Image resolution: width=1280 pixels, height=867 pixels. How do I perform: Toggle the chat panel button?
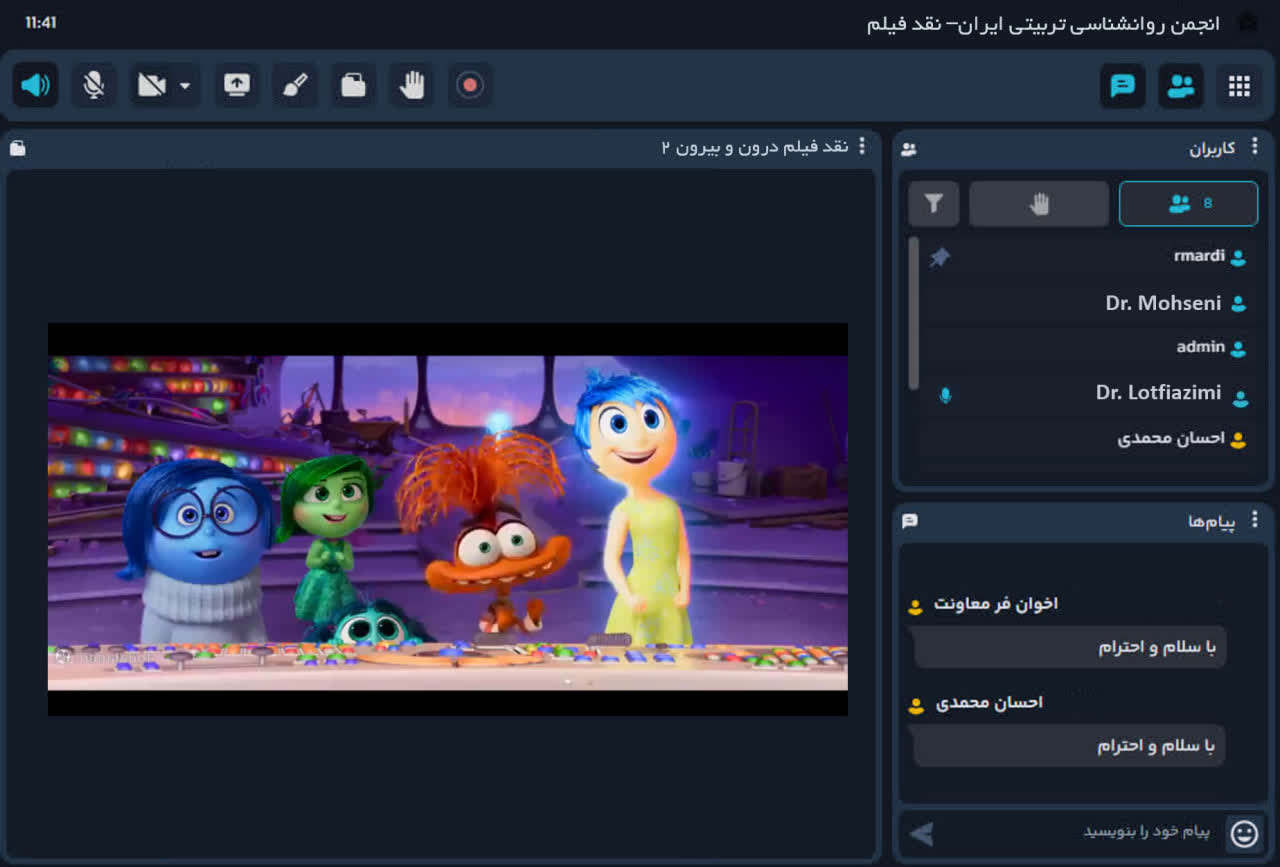1123,86
